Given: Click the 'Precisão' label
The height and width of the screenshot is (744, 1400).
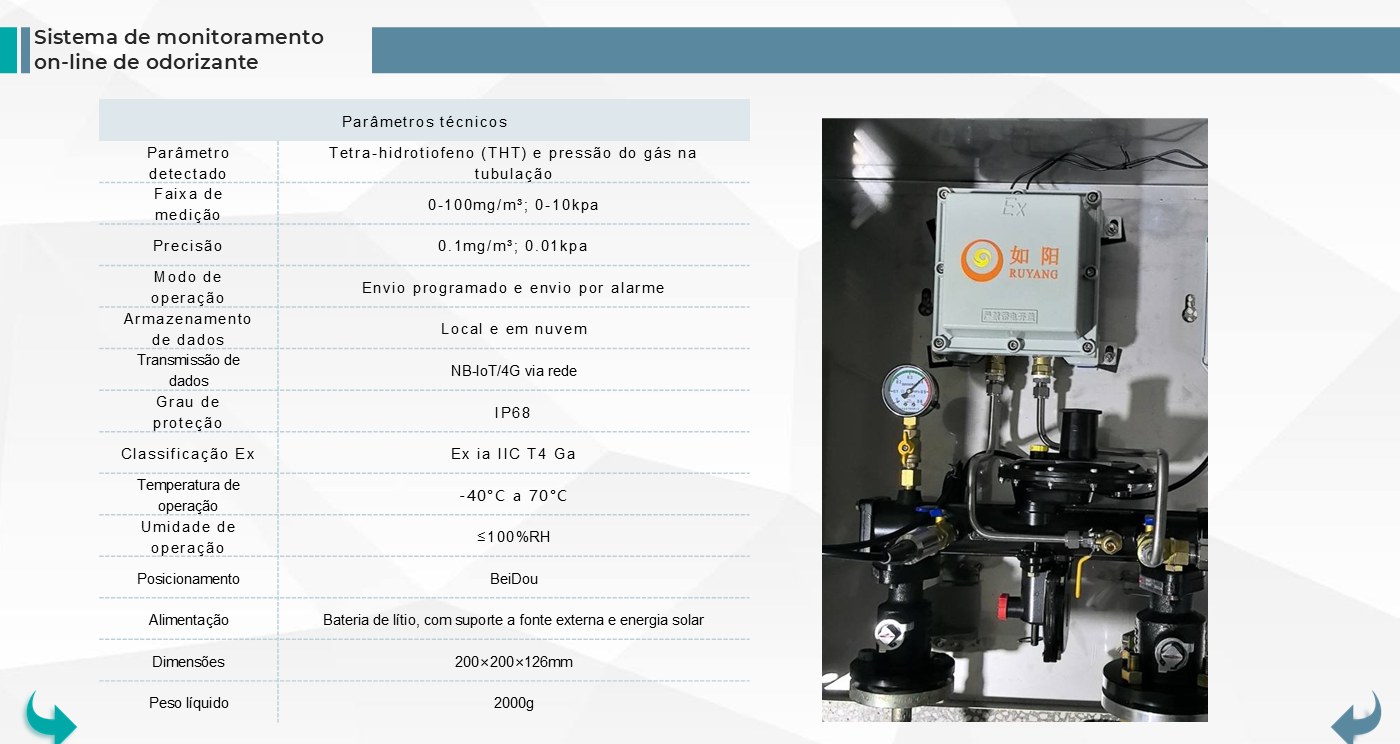Looking at the screenshot, I should (188, 246).
